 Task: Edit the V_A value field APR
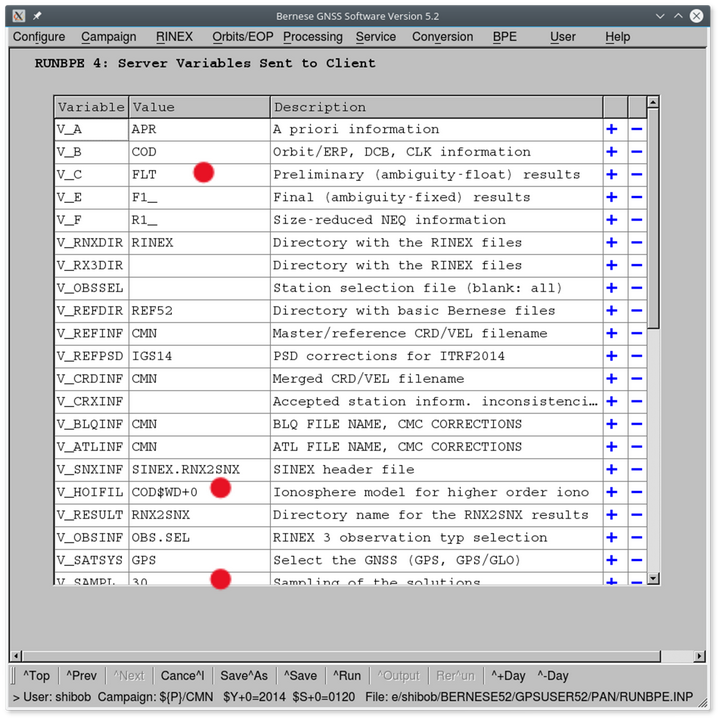(199, 129)
